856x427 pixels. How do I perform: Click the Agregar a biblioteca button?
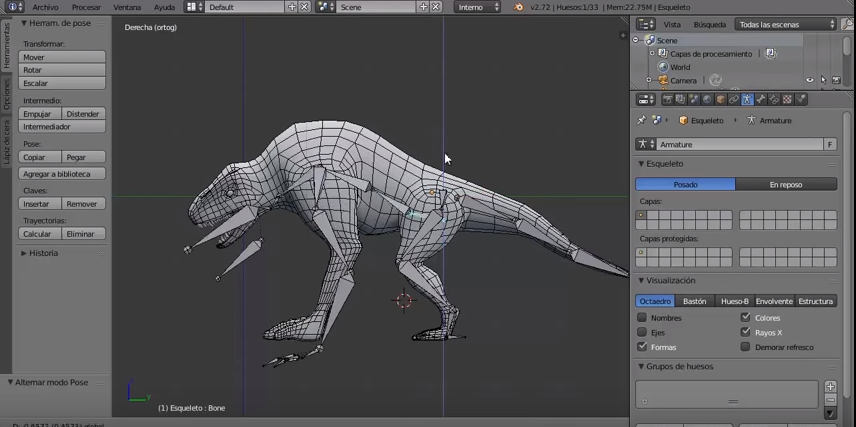pos(62,174)
